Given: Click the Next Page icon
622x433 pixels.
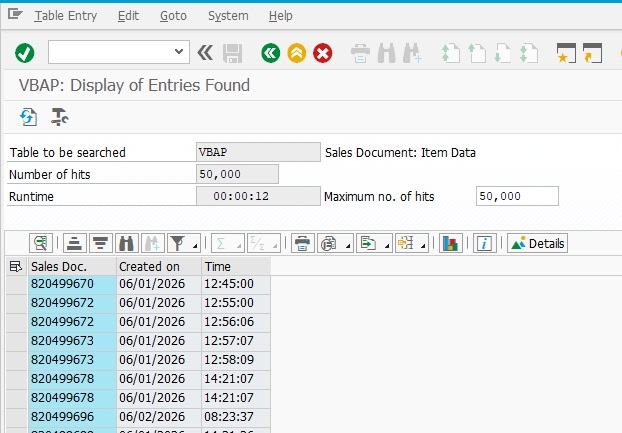Looking at the screenshot, I should click(x=503, y=53).
